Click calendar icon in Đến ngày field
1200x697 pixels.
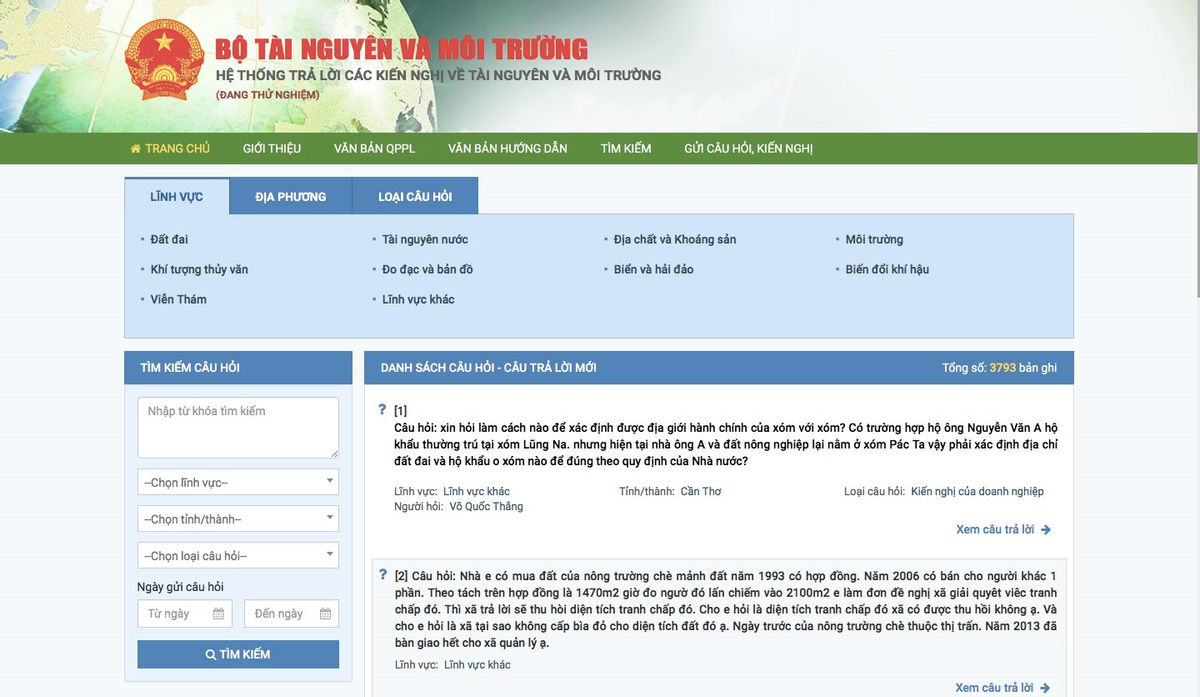[x=325, y=614]
